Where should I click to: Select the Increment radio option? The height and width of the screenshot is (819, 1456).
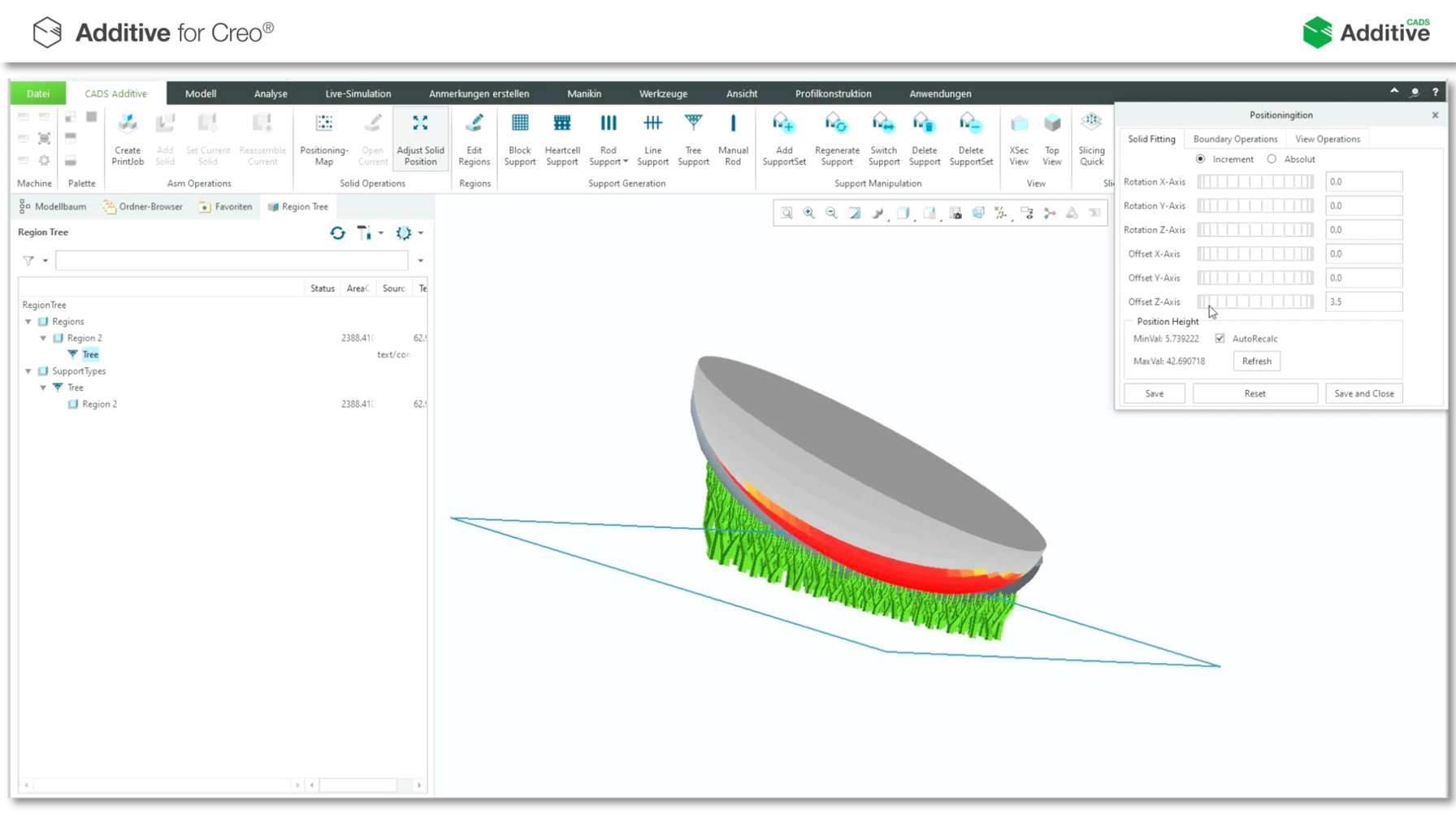[x=1200, y=159]
